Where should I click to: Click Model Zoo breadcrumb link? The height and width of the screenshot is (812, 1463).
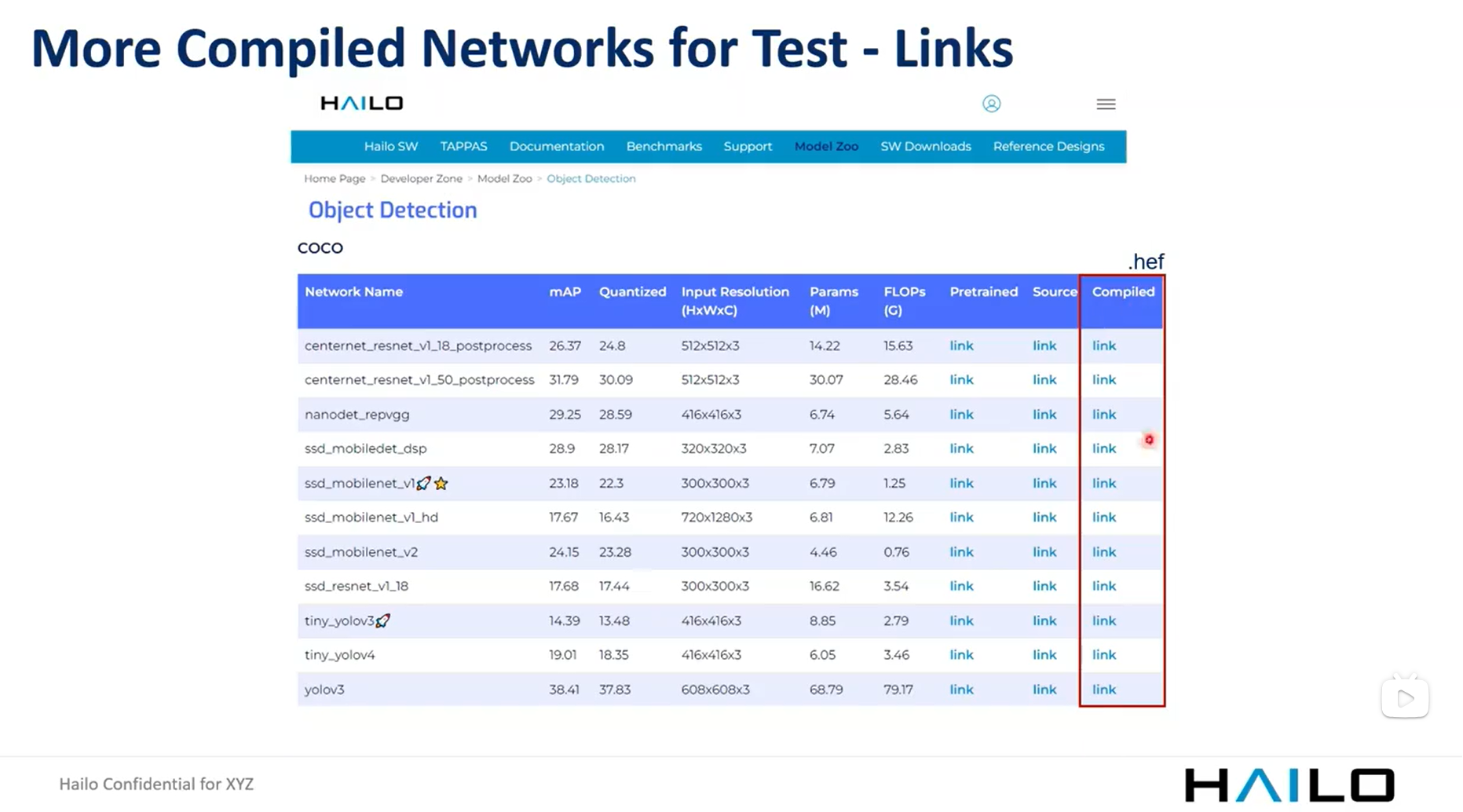(504, 178)
